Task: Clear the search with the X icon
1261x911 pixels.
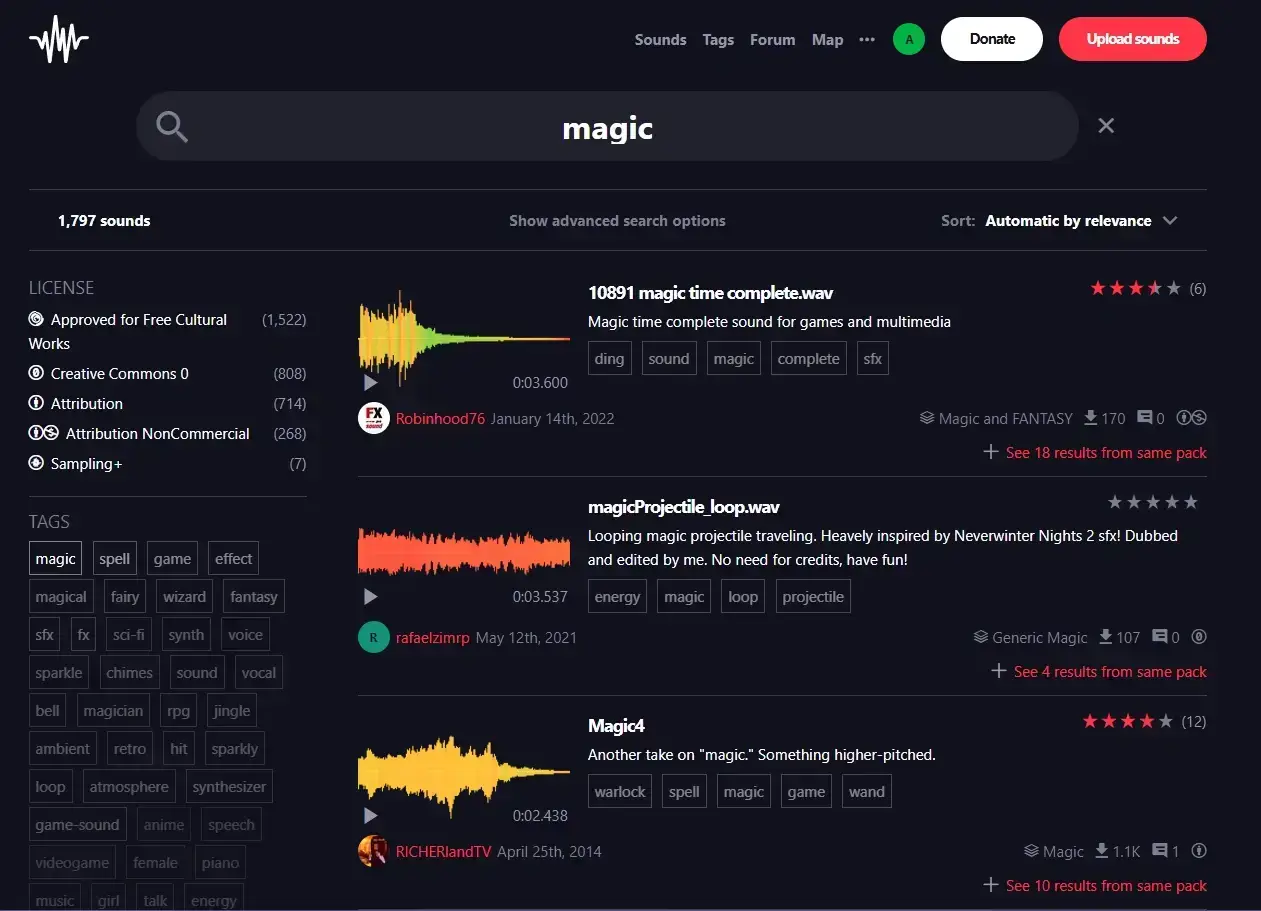Action: (x=1106, y=125)
